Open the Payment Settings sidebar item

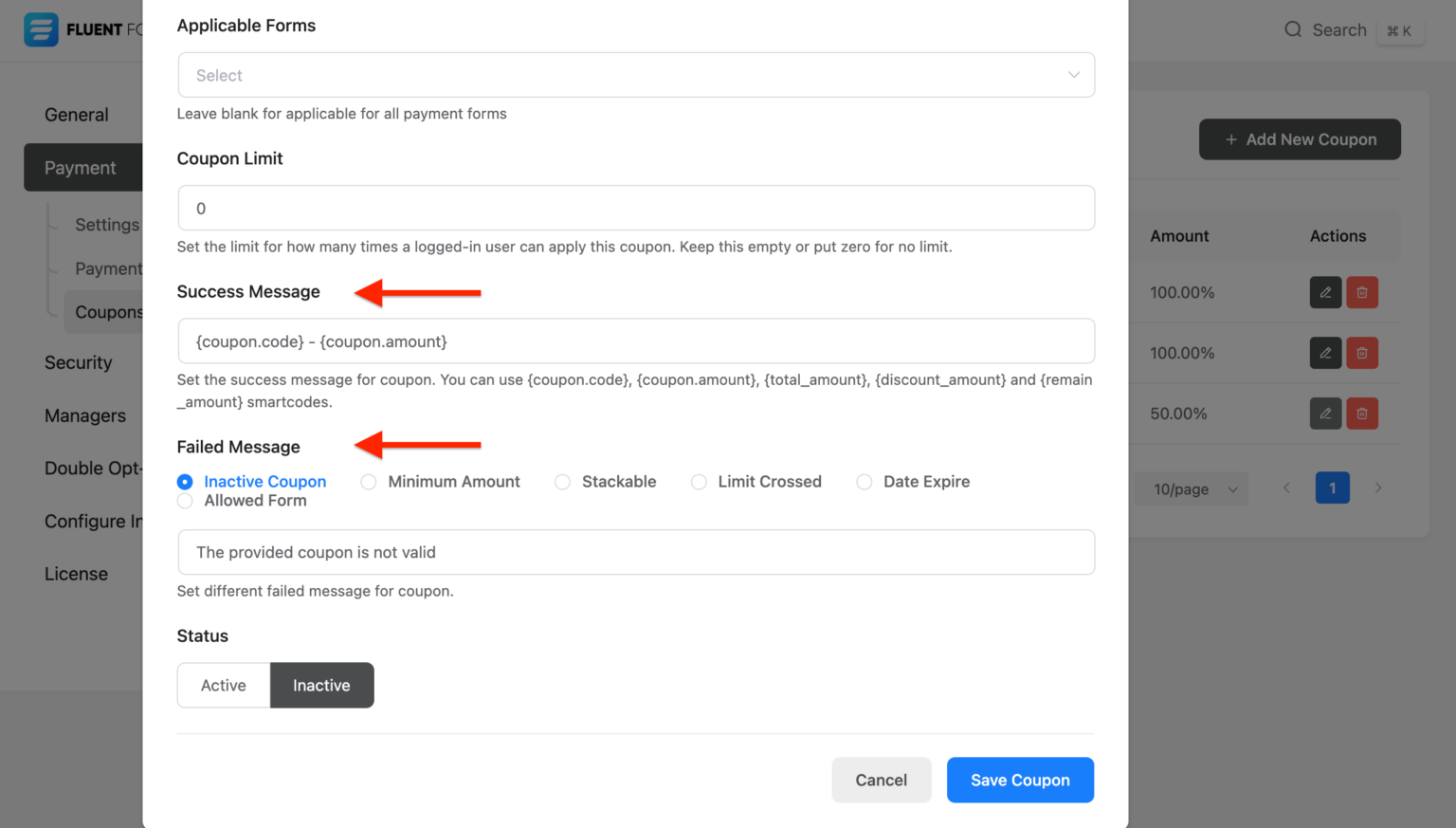pos(112,268)
